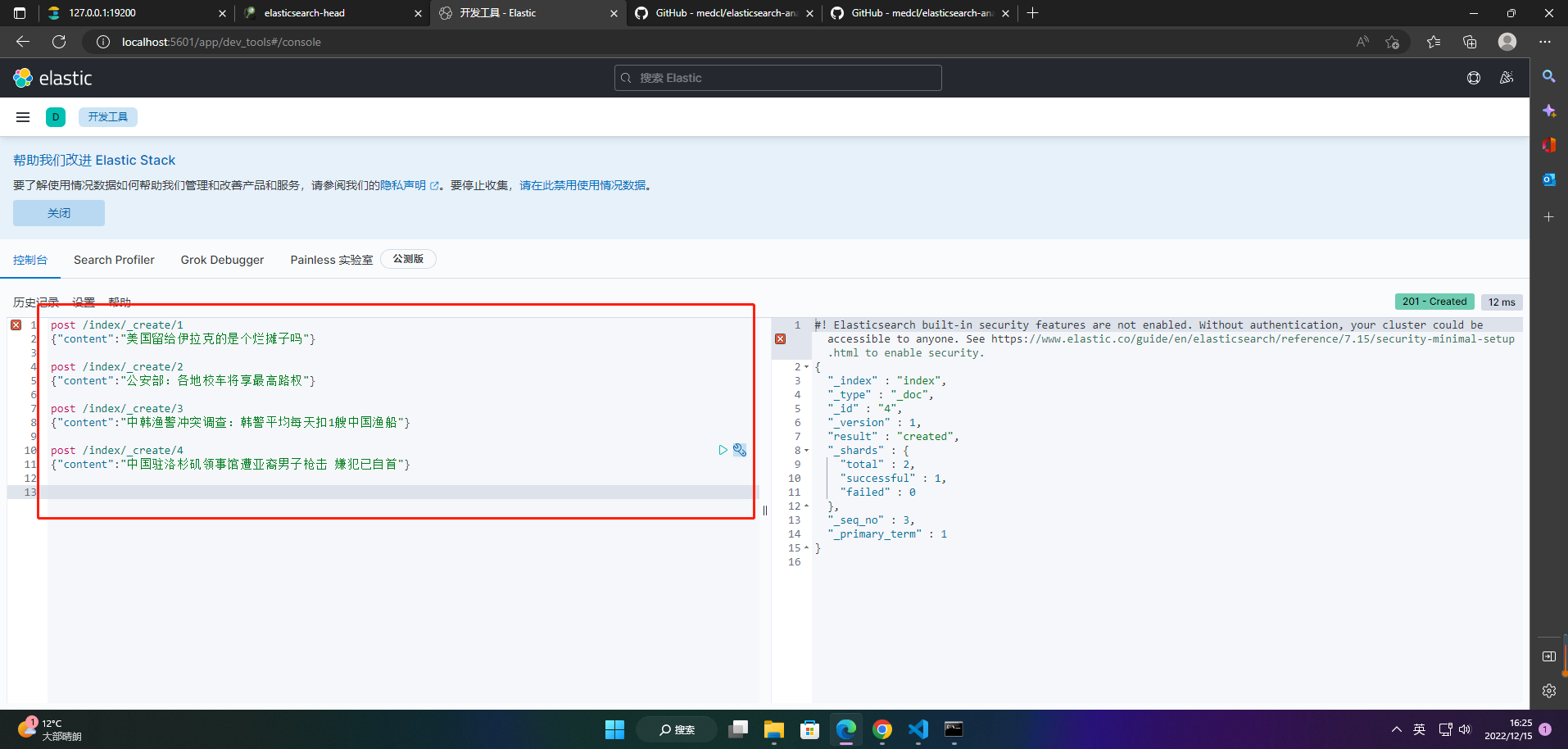The image size is (1568, 749).
Task: Open a new browser tab
Action: pos(1032,13)
